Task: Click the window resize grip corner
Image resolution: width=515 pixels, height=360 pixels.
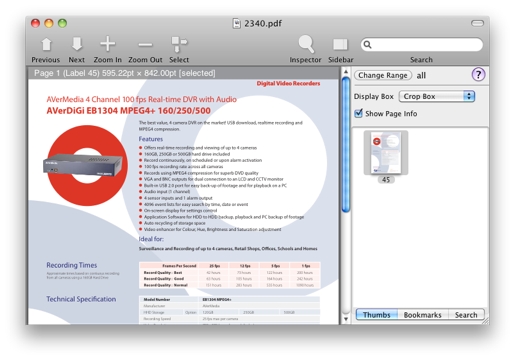Action: click(x=486, y=321)
